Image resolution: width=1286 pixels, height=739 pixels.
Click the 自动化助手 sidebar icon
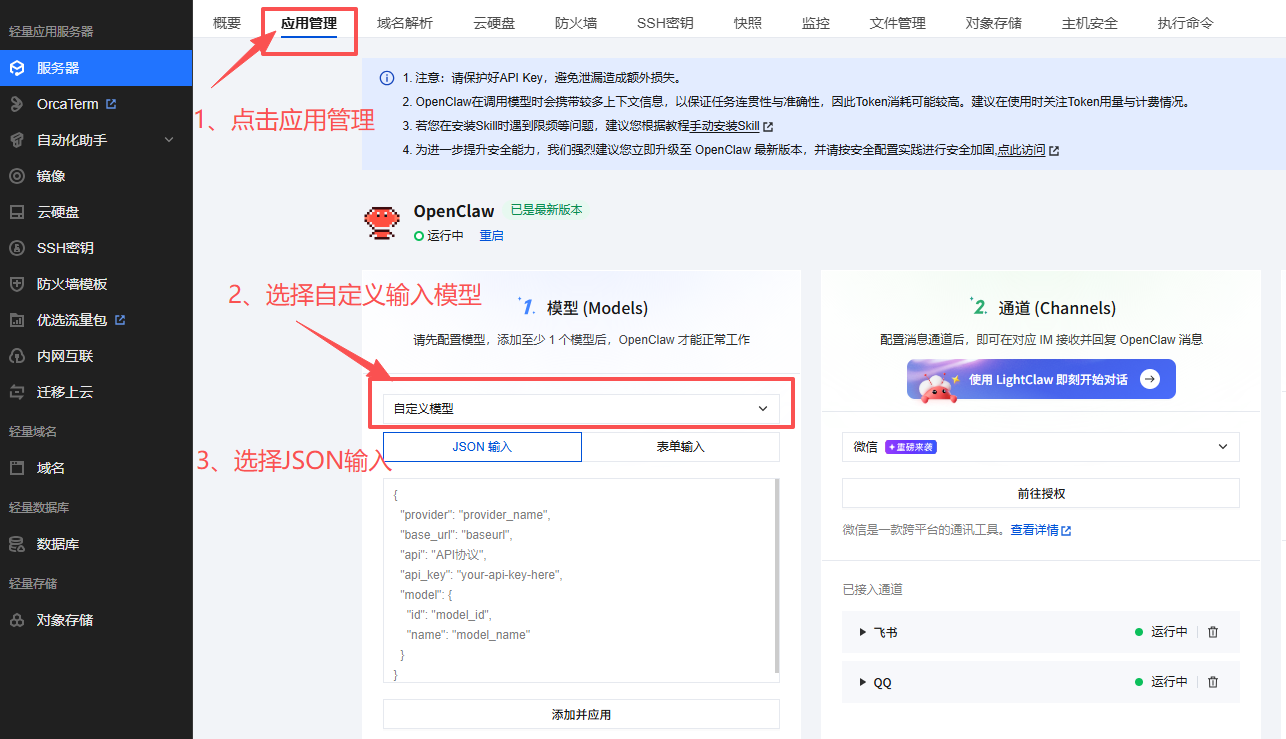[x=16, y=140]
